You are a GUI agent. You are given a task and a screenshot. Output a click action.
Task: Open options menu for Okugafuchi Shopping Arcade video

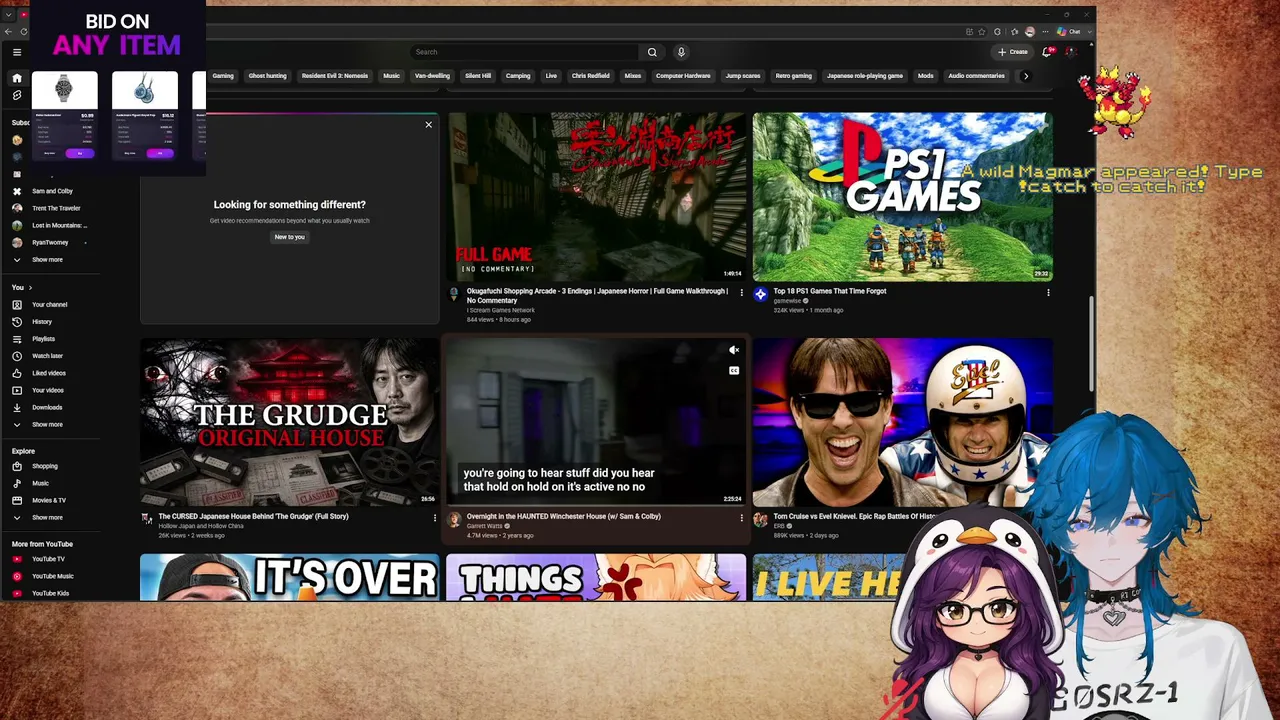coord(741,293)
